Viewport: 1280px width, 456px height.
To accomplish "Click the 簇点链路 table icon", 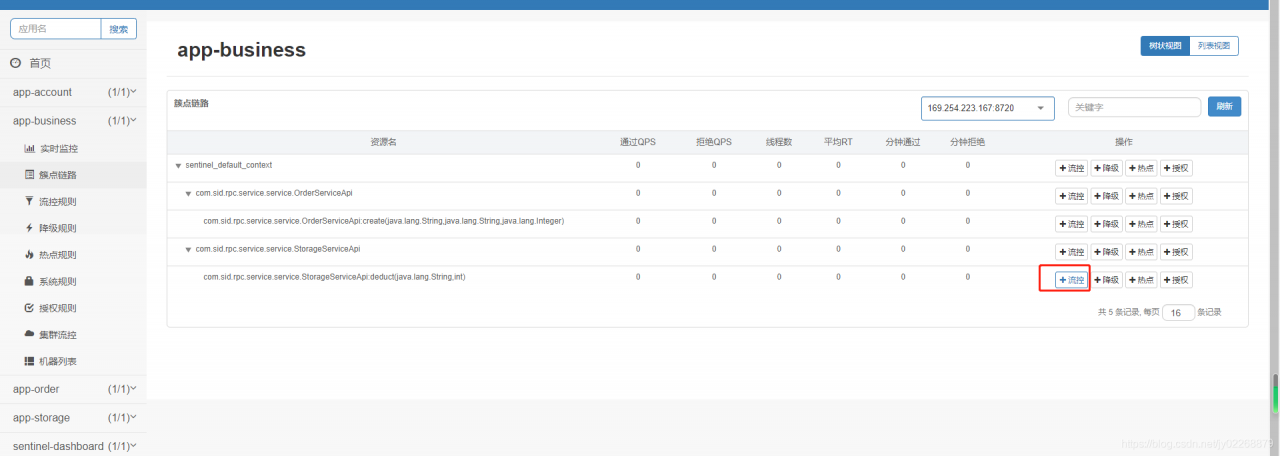I will (29, 175).
